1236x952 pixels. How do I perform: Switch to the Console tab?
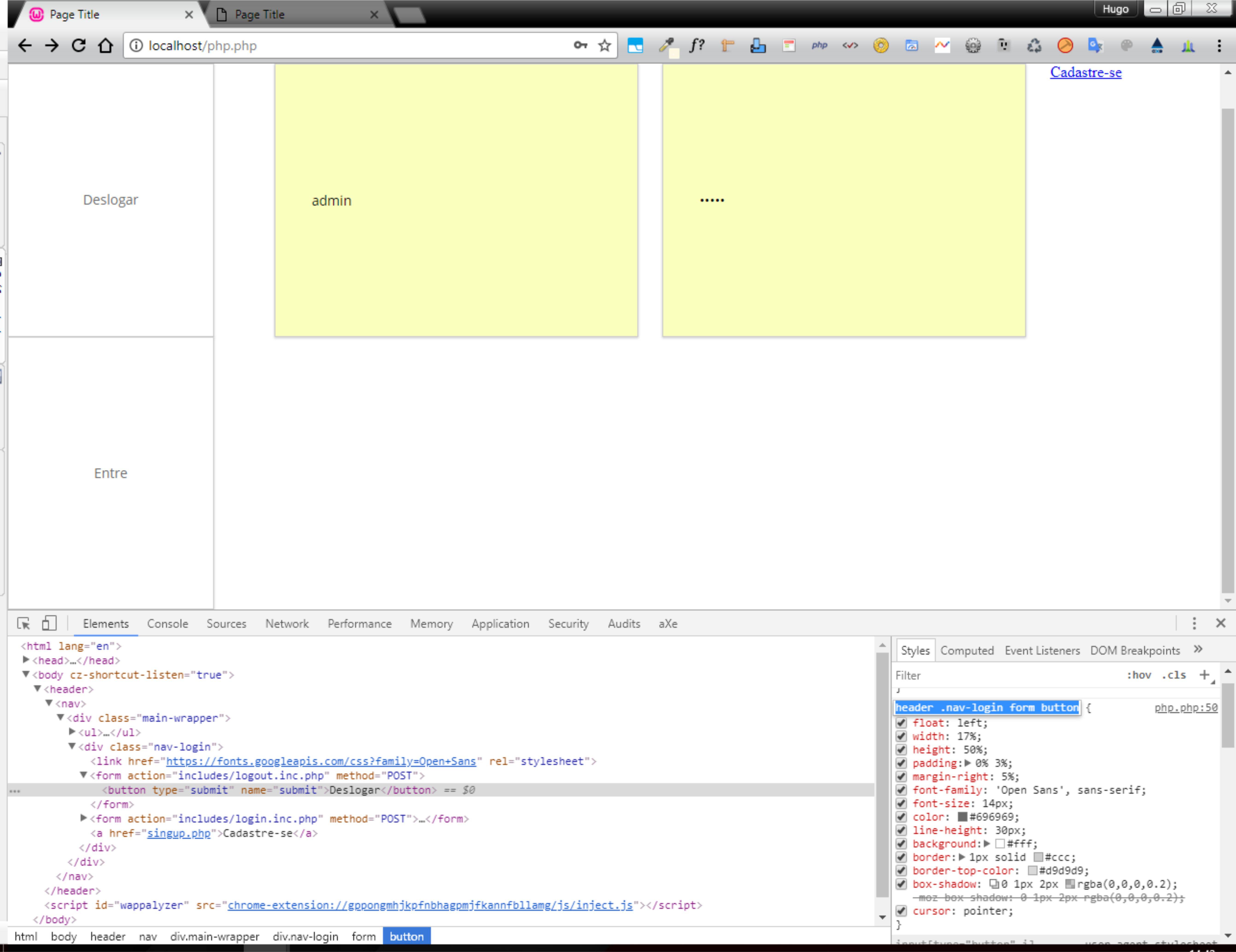167,624
